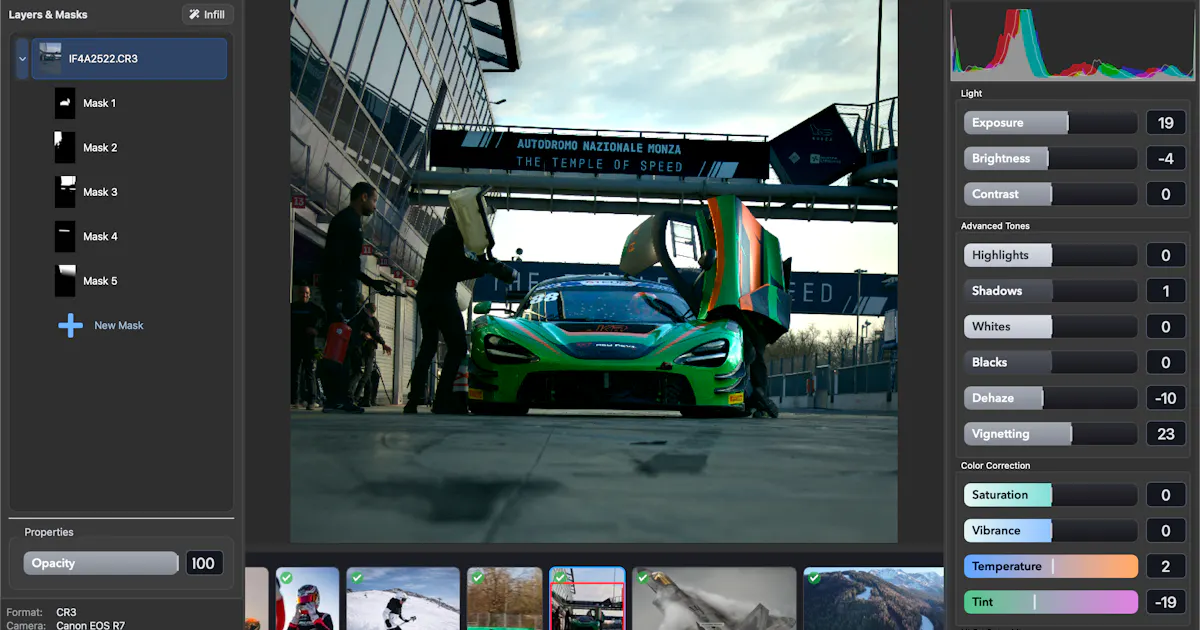Adjust the Shadows slider
Viewport: 1200px width, 630px height.
[x=1051, y=291]
